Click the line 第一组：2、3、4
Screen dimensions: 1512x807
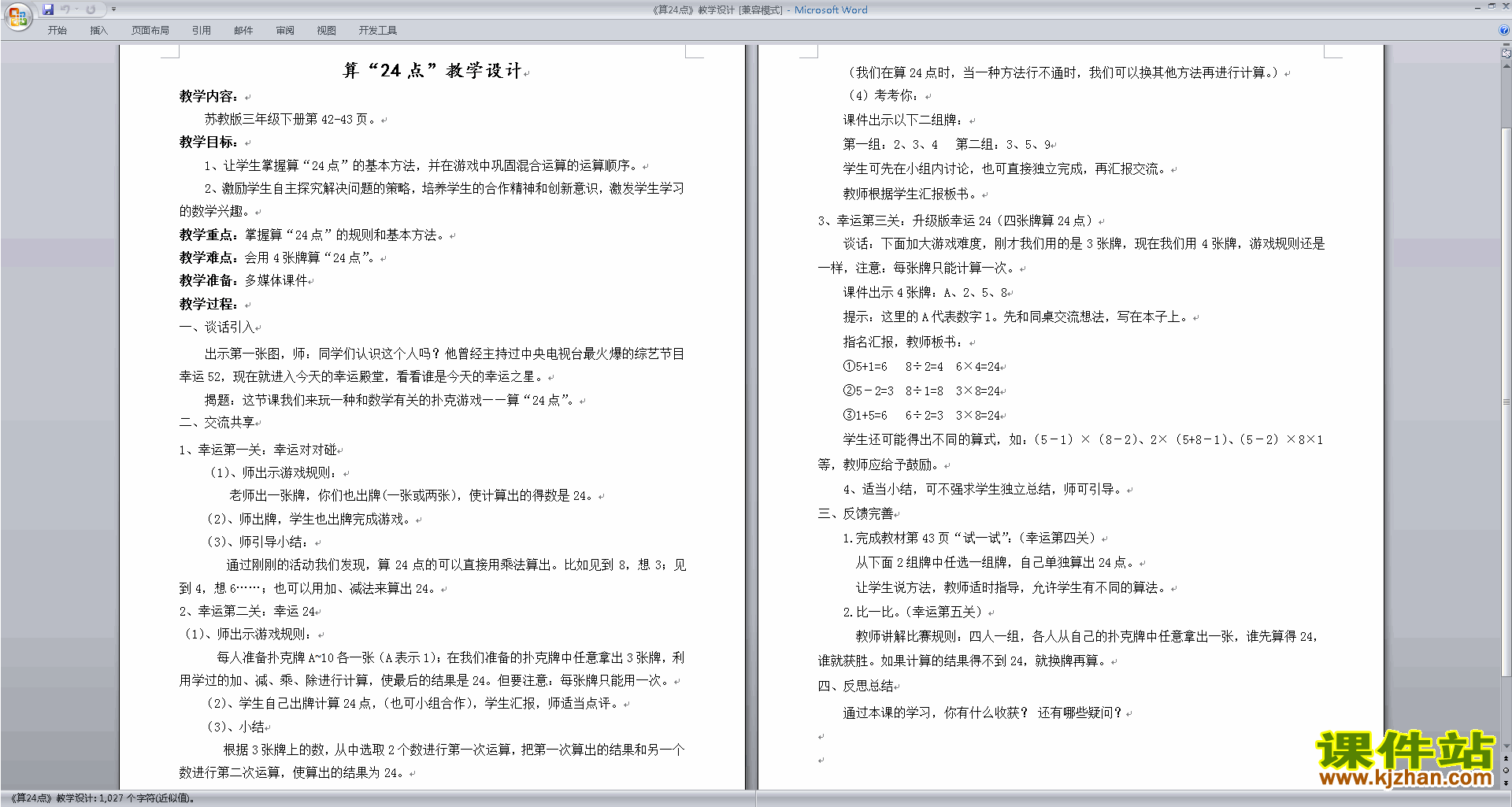890,145
